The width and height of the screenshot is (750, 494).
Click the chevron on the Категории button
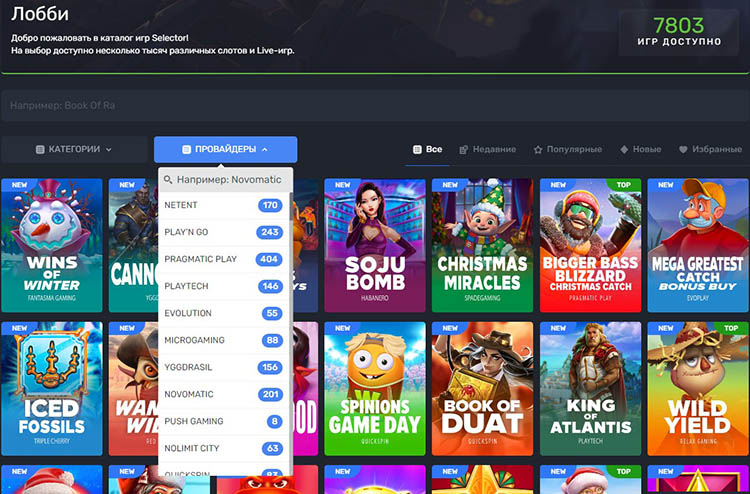[109, 150]
